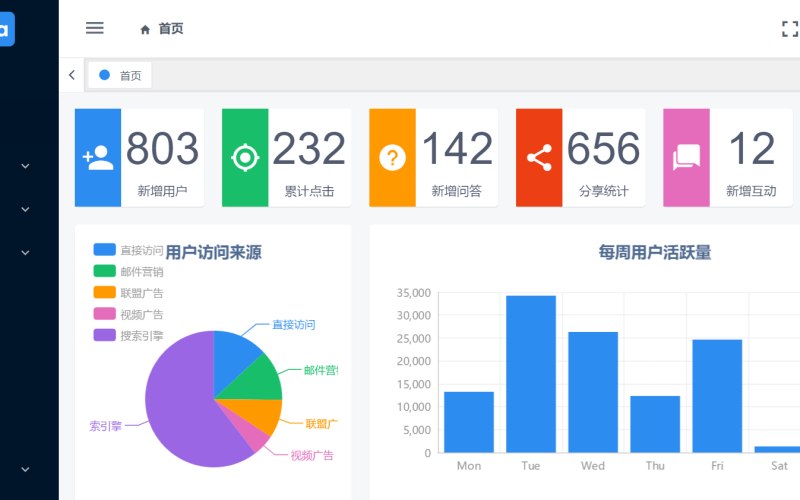Open the 首页 tab in tab bar
800x500 pixels.
pyautogui.click(x=120, y=75)
